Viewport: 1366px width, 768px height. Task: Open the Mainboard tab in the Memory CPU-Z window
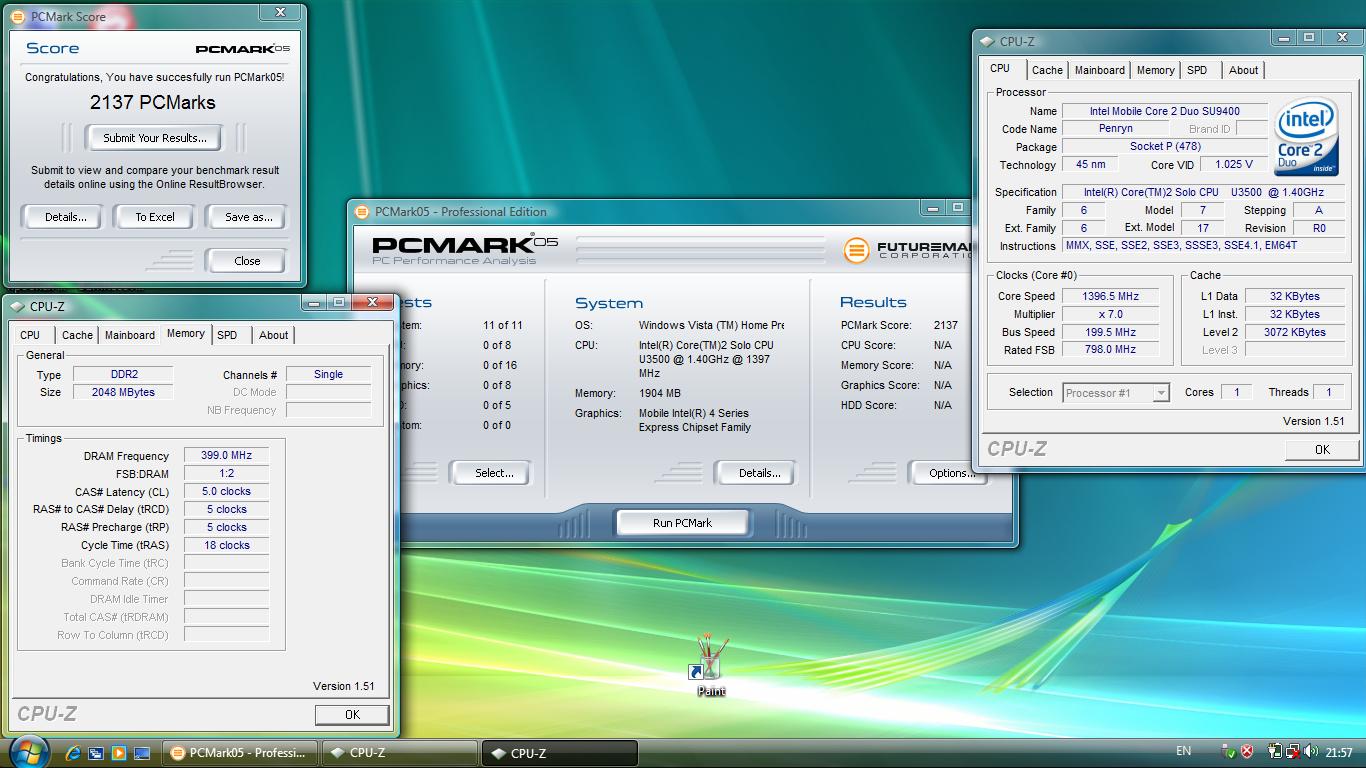coord(130,335)
